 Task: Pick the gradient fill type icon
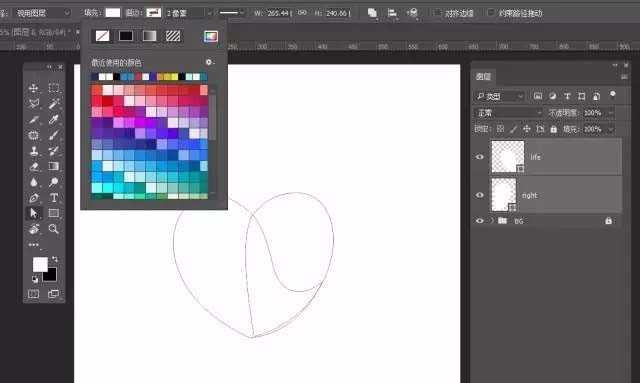pyautogui.click(x=149, y=36)
